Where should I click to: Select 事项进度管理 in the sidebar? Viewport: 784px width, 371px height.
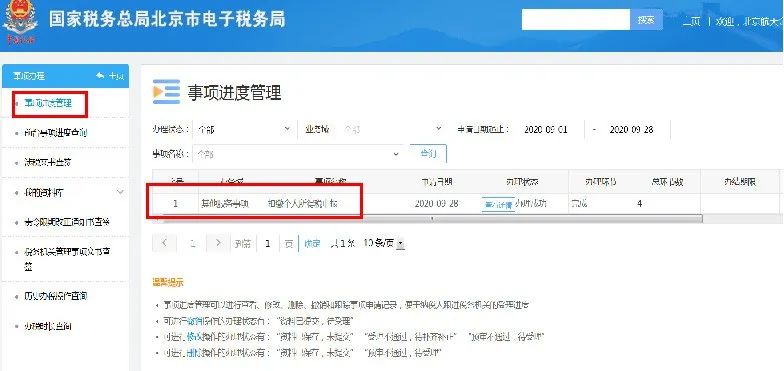[x=48, y=104]
